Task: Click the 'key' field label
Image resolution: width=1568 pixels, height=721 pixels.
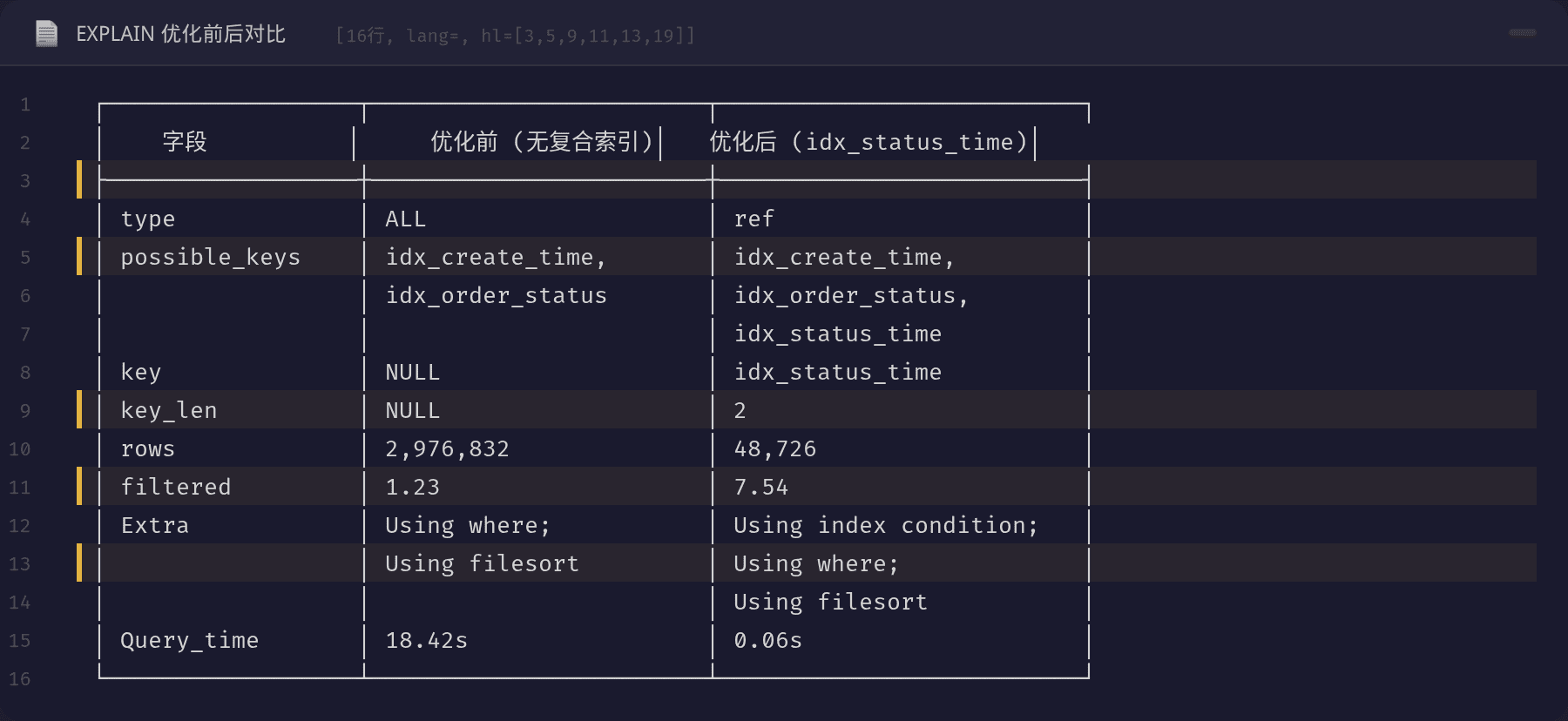Action: [141, 373]
